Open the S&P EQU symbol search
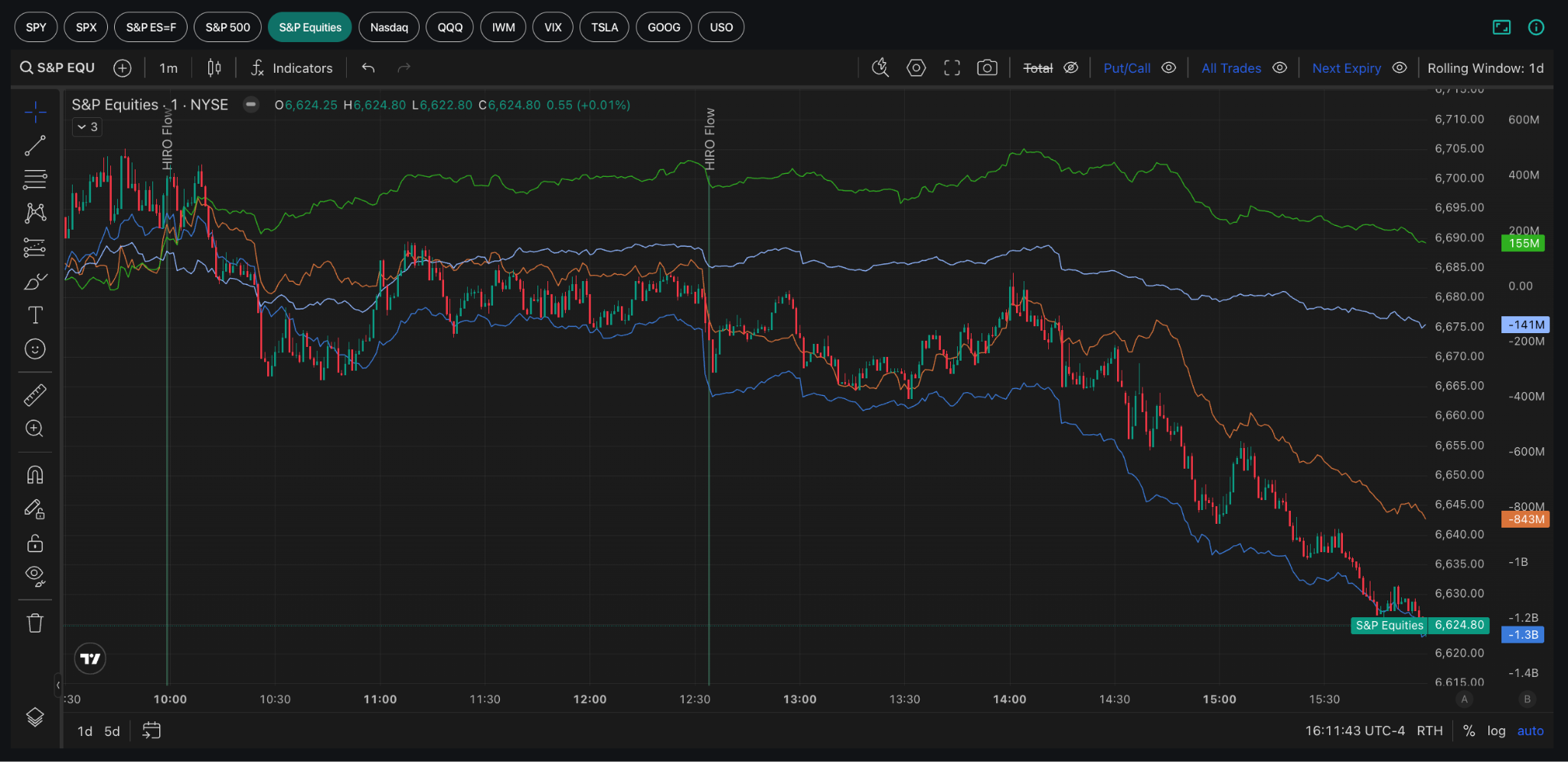This screenshot has height=762, width=1568. (x=57, y=68)
